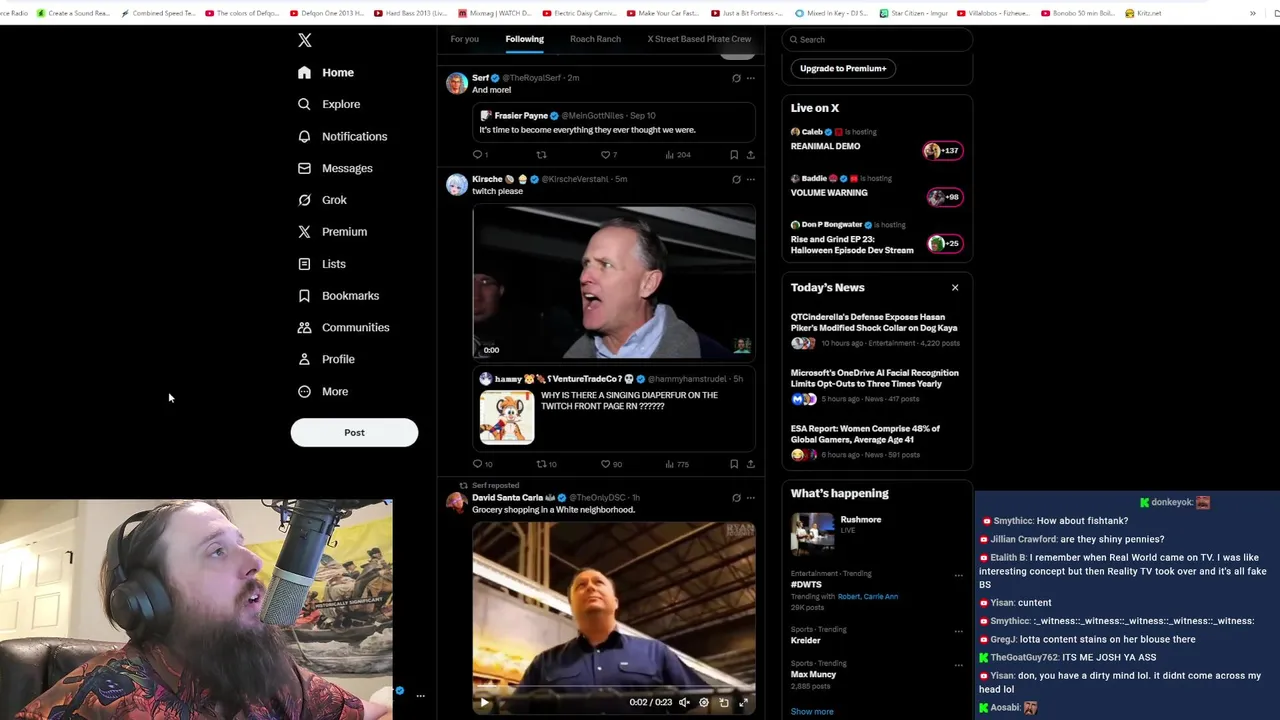This screenshot has width=1280, height=720.
Task: Open Grok actions on Serf's post
Action: tap(736, 78)
